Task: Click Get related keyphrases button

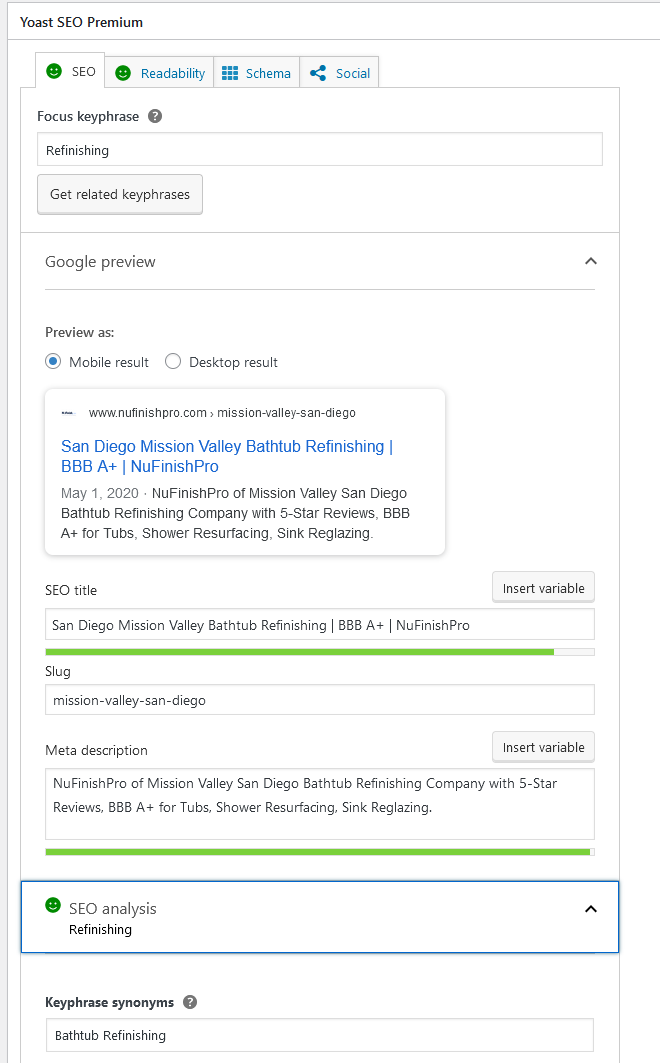Action: click(x=120, y=195)
